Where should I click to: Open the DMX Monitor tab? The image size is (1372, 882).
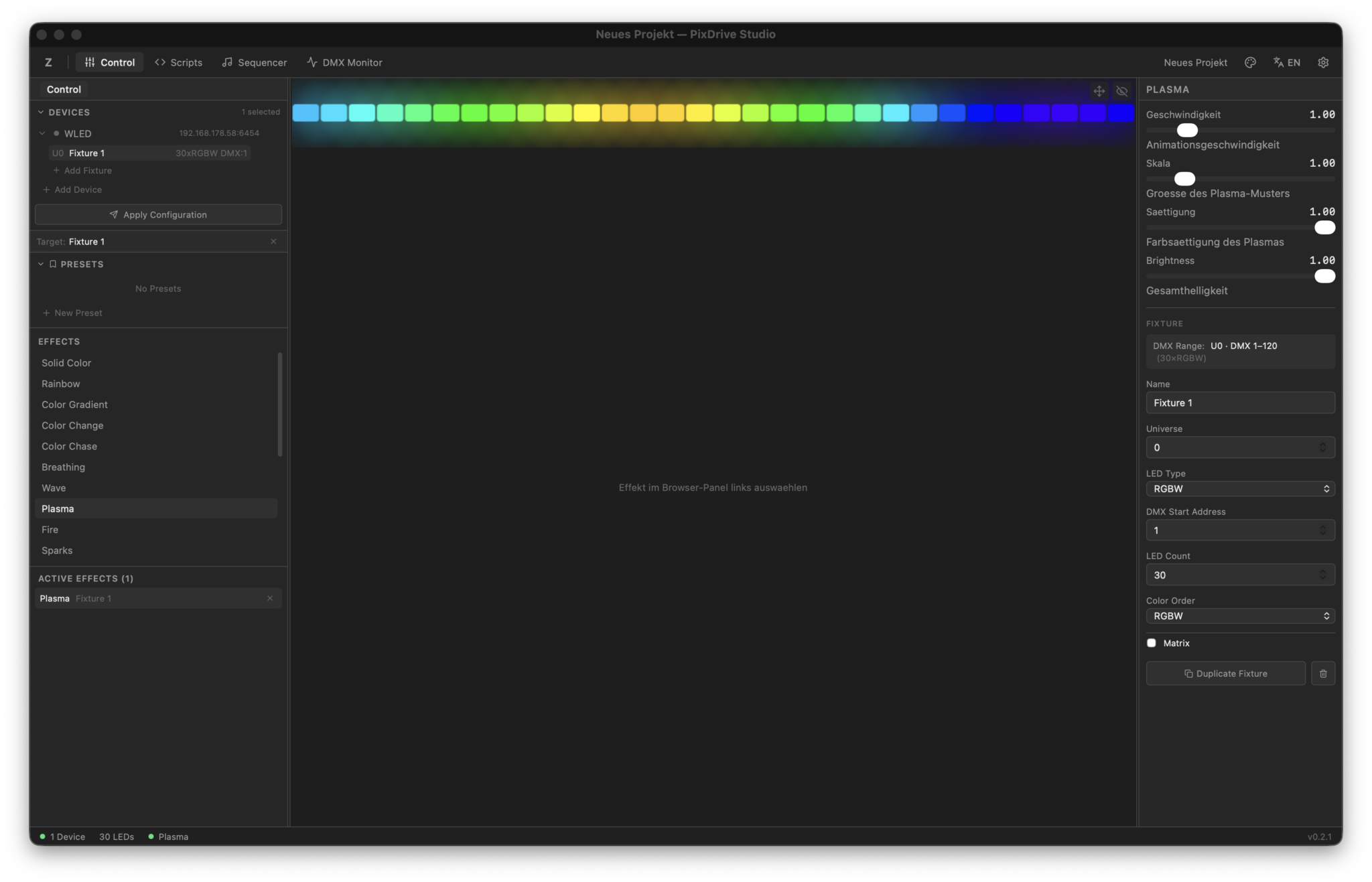(x=344, y=62)
